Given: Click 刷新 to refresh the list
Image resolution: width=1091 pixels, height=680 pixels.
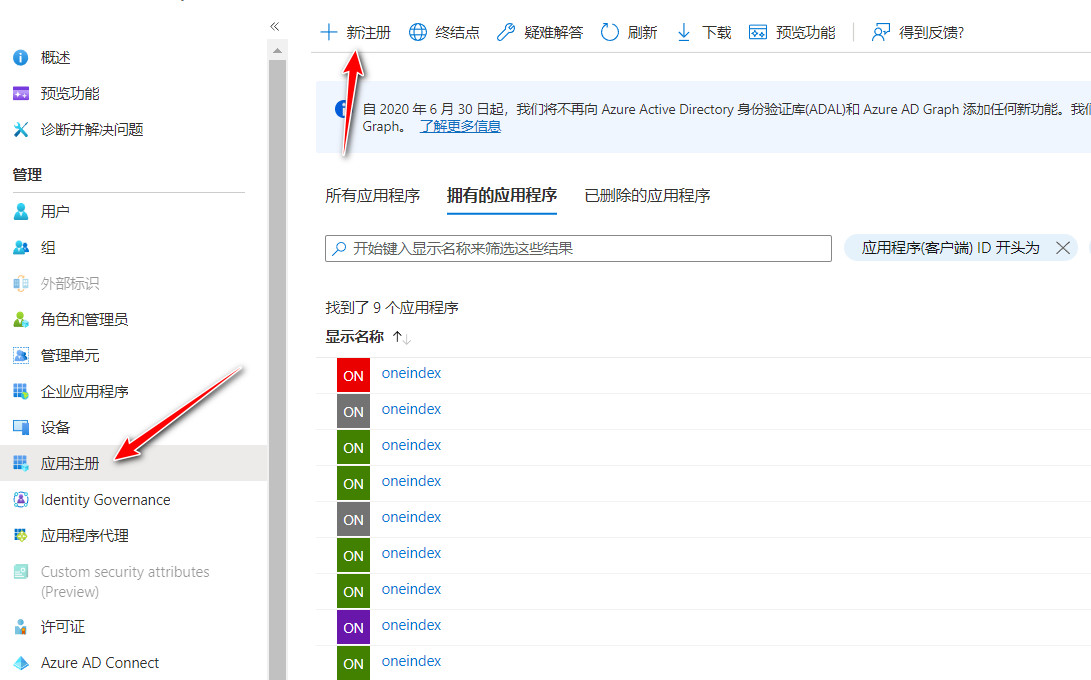Looking at the screenshot, I should tap(629, 33).
